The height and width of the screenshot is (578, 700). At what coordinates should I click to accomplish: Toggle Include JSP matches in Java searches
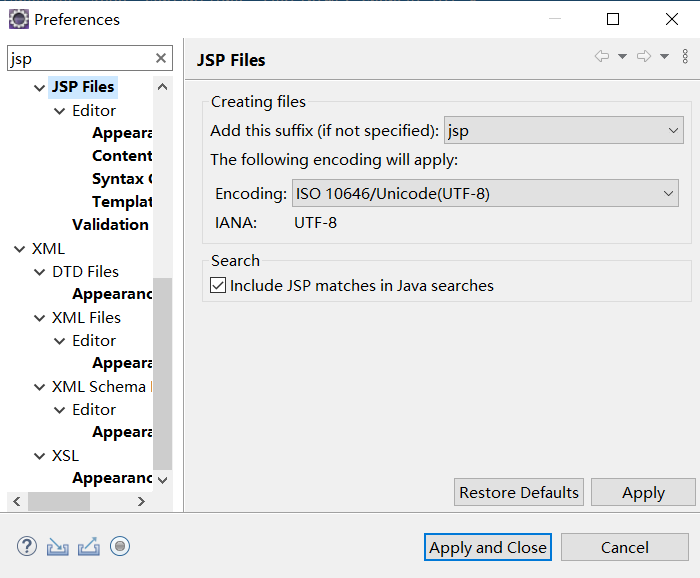(218, 285)
